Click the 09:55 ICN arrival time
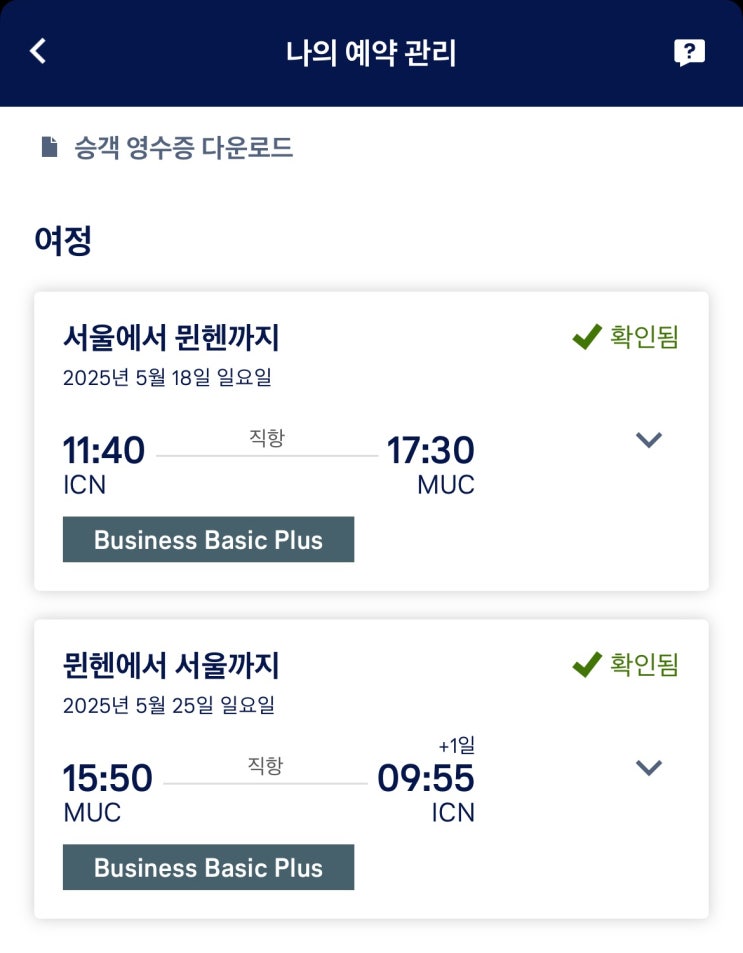The height and width of the screenshot is (953, 743). click(426, 778)
